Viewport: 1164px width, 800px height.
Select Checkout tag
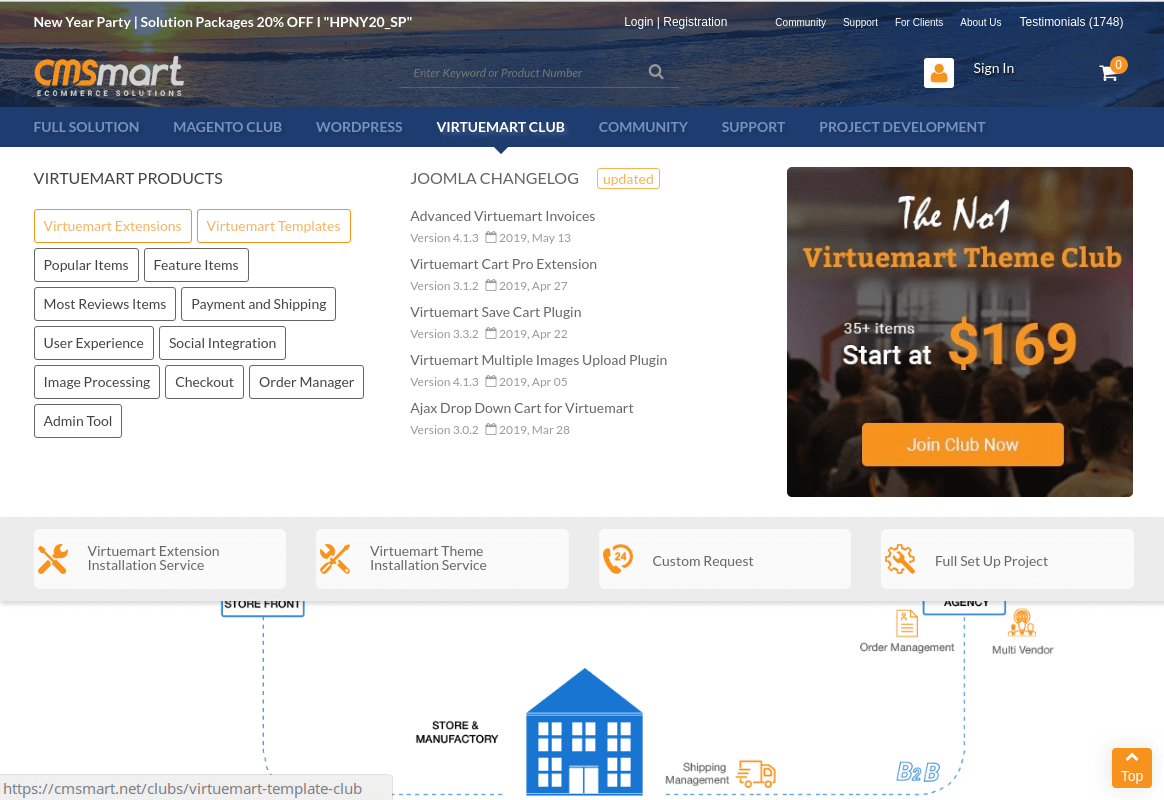(x=204, y=382)
